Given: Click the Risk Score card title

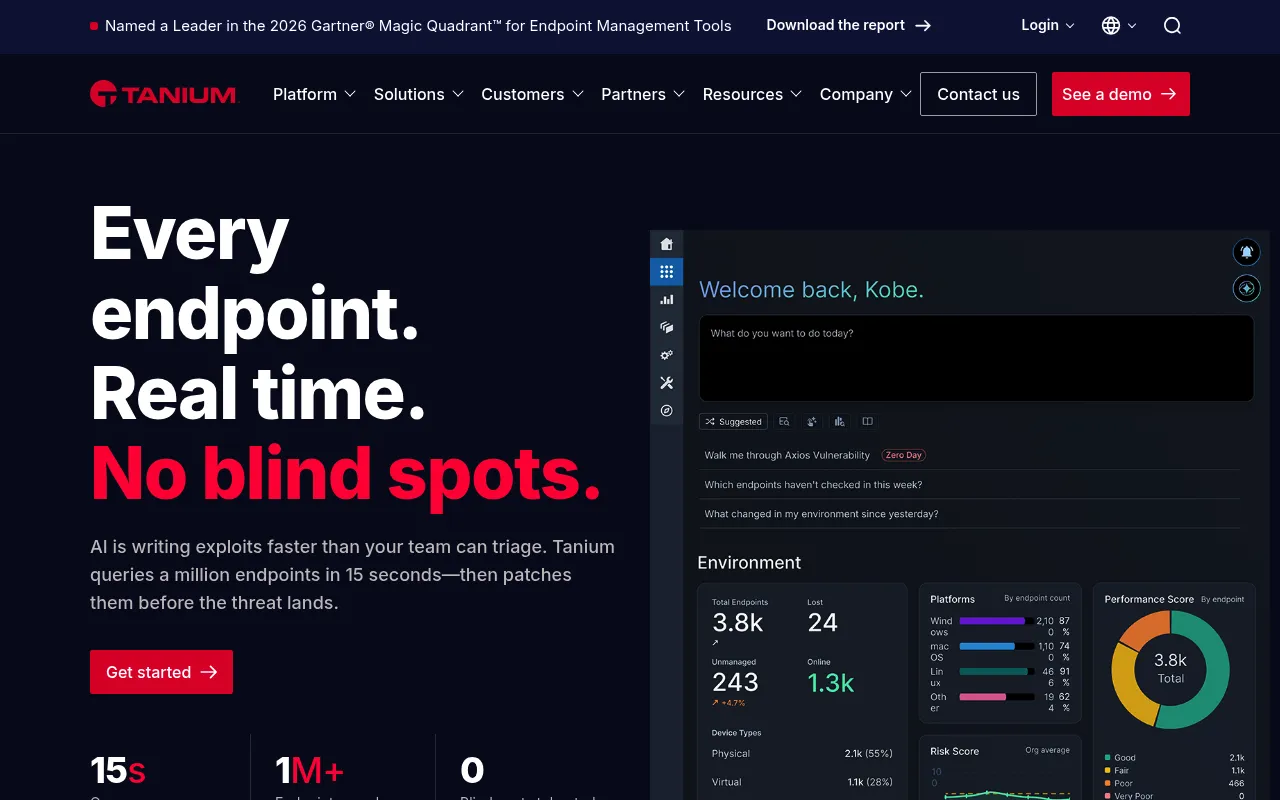Looking at the screenshot, I should point(954,751).
